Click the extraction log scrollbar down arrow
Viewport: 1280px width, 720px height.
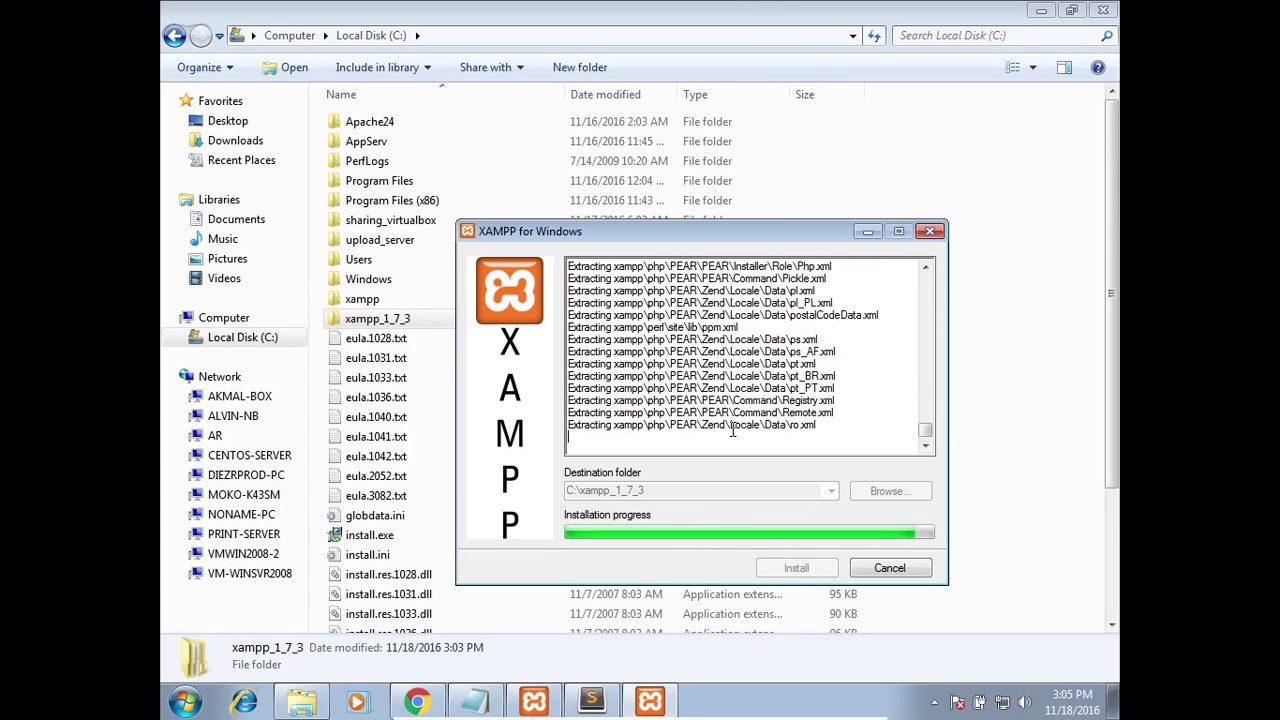(x=925, y=446)
